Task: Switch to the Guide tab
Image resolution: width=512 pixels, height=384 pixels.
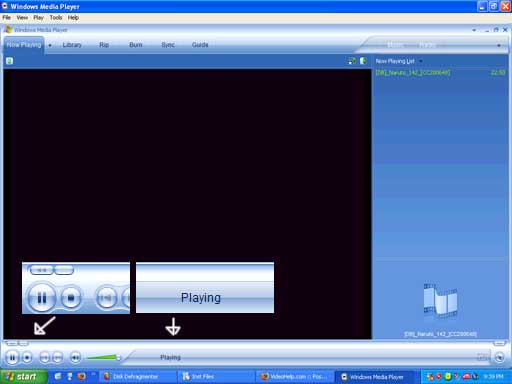Action: point(200,45)
